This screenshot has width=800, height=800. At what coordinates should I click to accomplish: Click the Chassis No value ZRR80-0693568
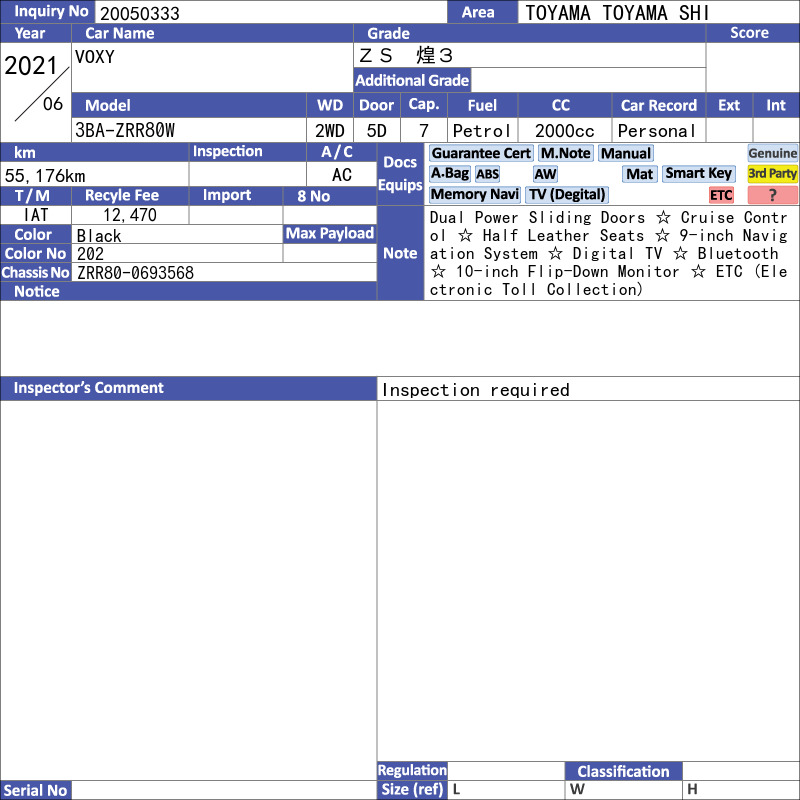(135, 273)
